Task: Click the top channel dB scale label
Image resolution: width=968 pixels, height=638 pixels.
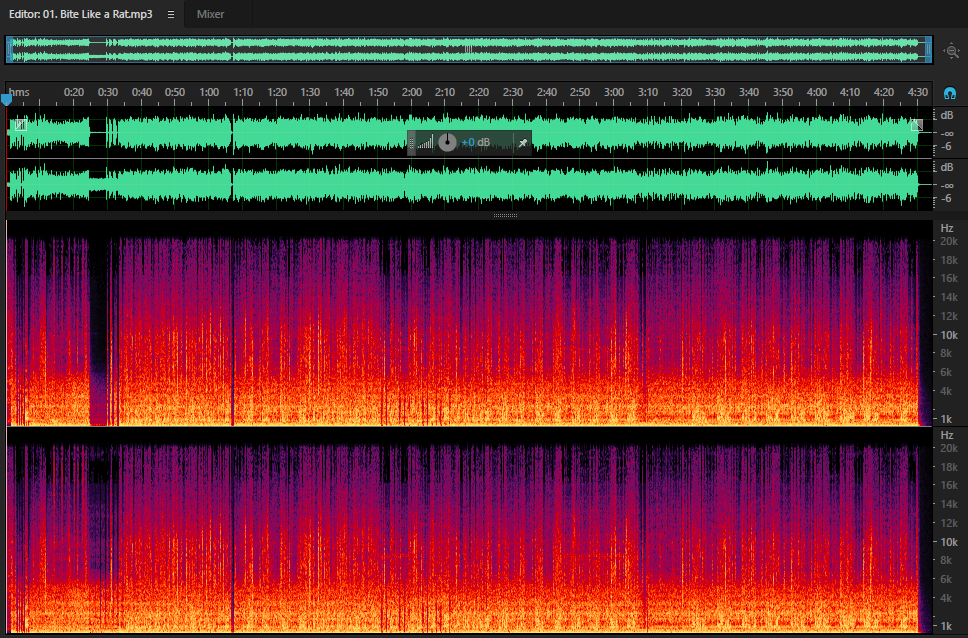Action: coord(946,115)
